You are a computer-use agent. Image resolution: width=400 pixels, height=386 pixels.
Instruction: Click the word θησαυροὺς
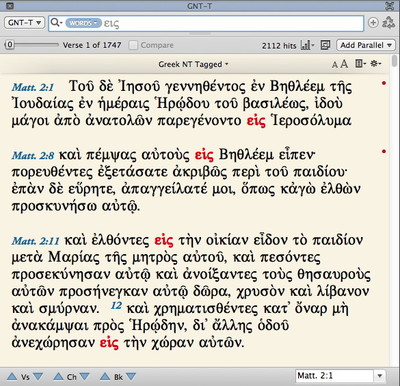tap(334, 274)
